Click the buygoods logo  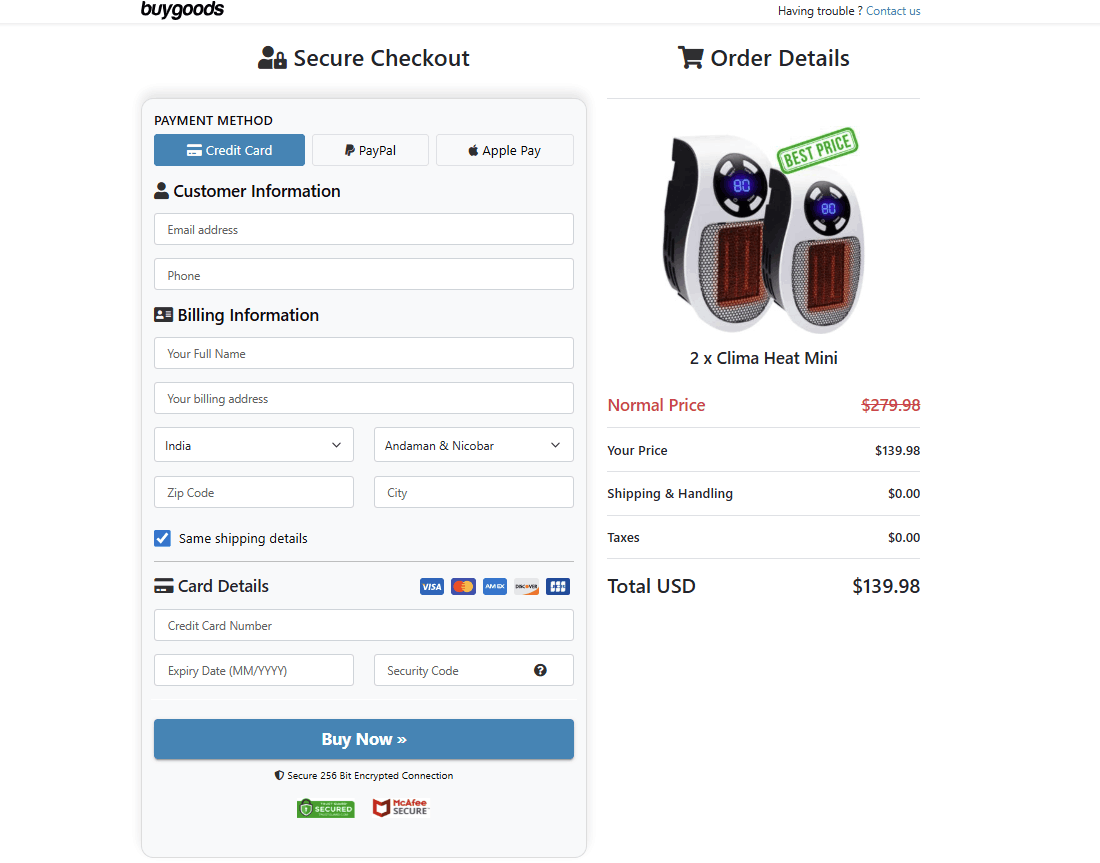tap(182, 10)
